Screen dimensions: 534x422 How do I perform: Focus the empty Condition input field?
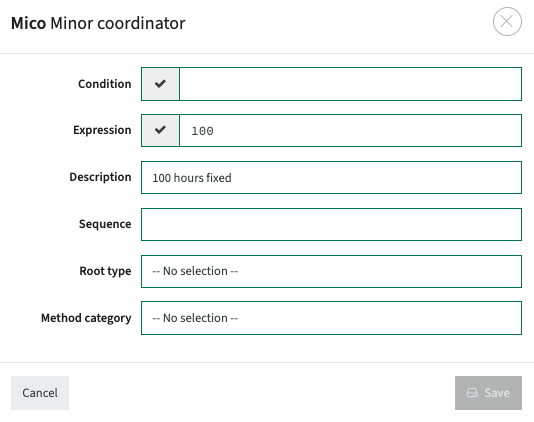[350, 84]
